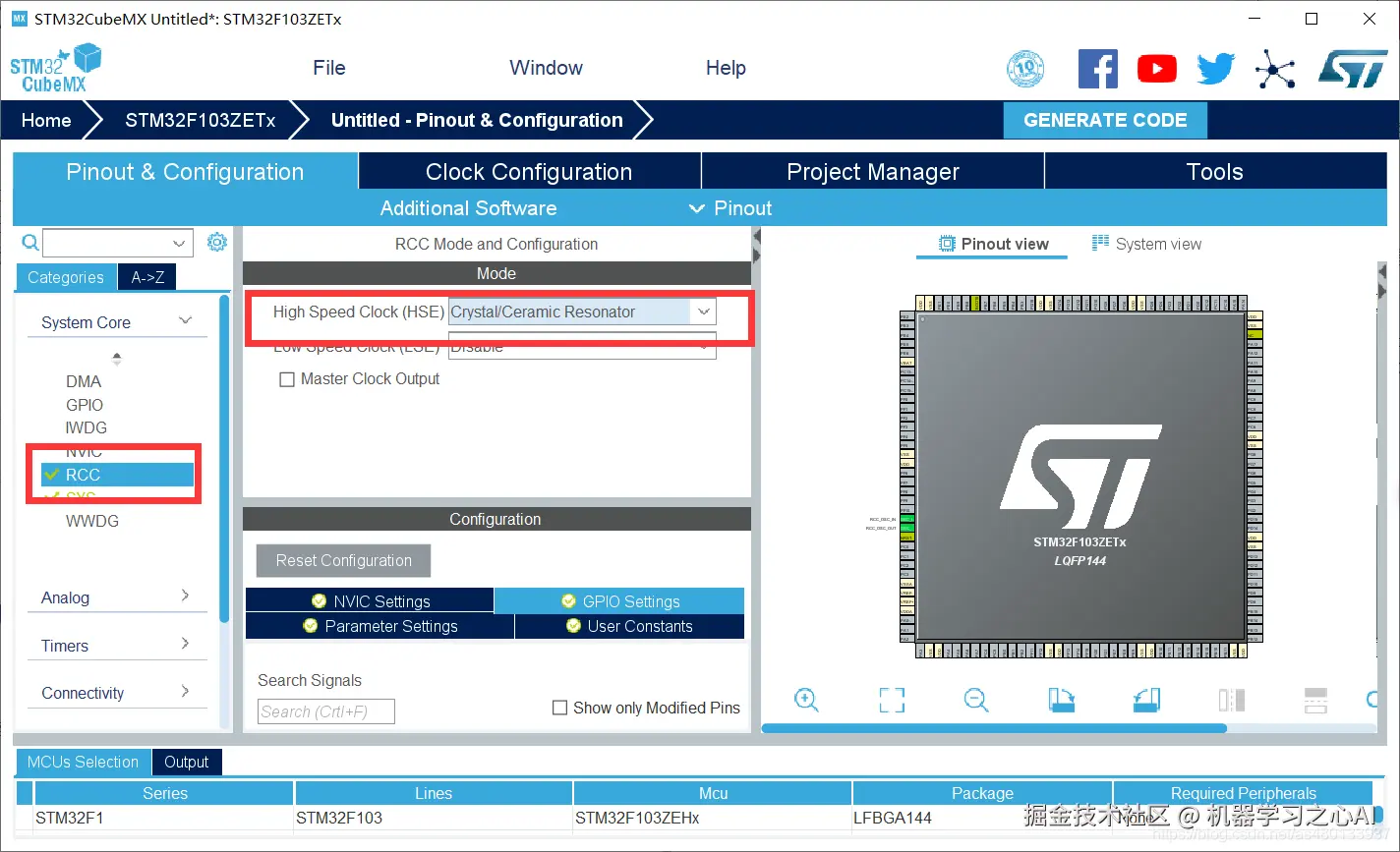This screenshot has height=852, width=1400.
Task: Switch to the Output tab
Action: (x=187, y=762)
